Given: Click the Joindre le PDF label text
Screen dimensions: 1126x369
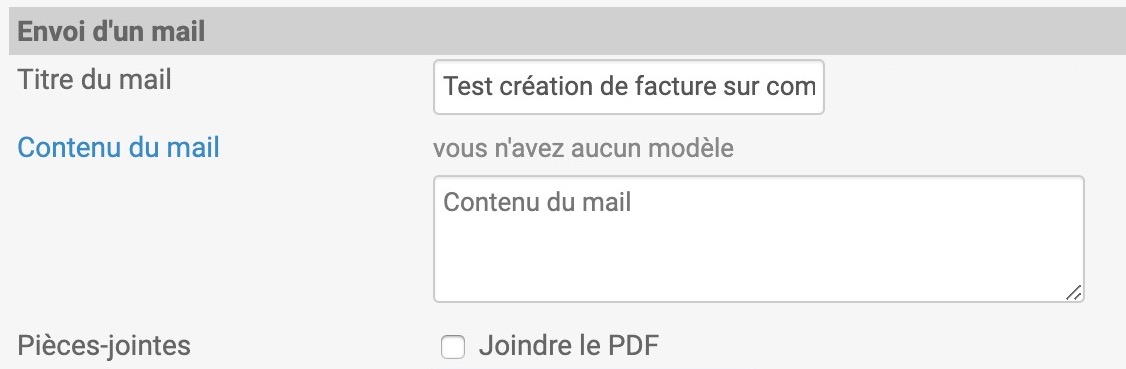Looking at the screenshot, I should pos(569,346).
